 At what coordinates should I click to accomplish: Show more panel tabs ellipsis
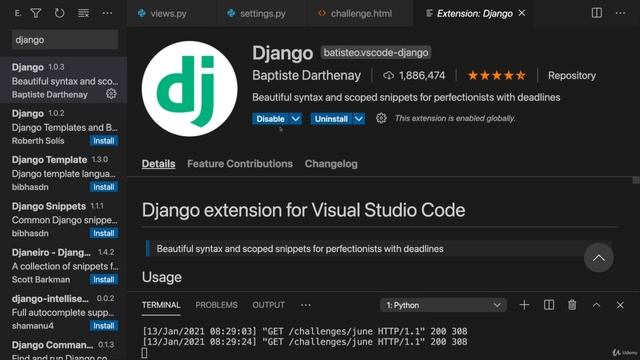306,305
